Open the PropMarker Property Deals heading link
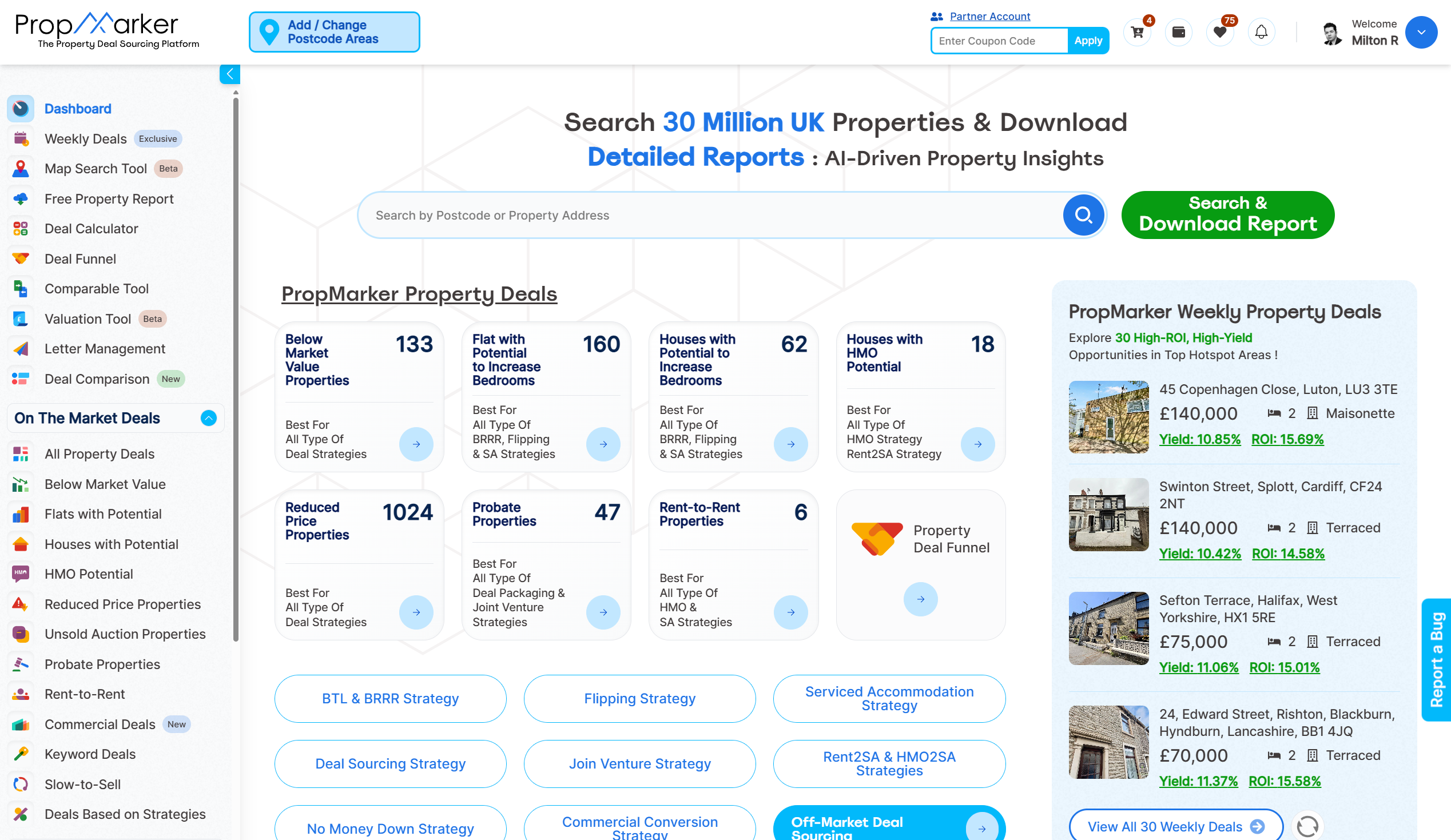This screenshot has height=840, width=1451. [419, 293]
